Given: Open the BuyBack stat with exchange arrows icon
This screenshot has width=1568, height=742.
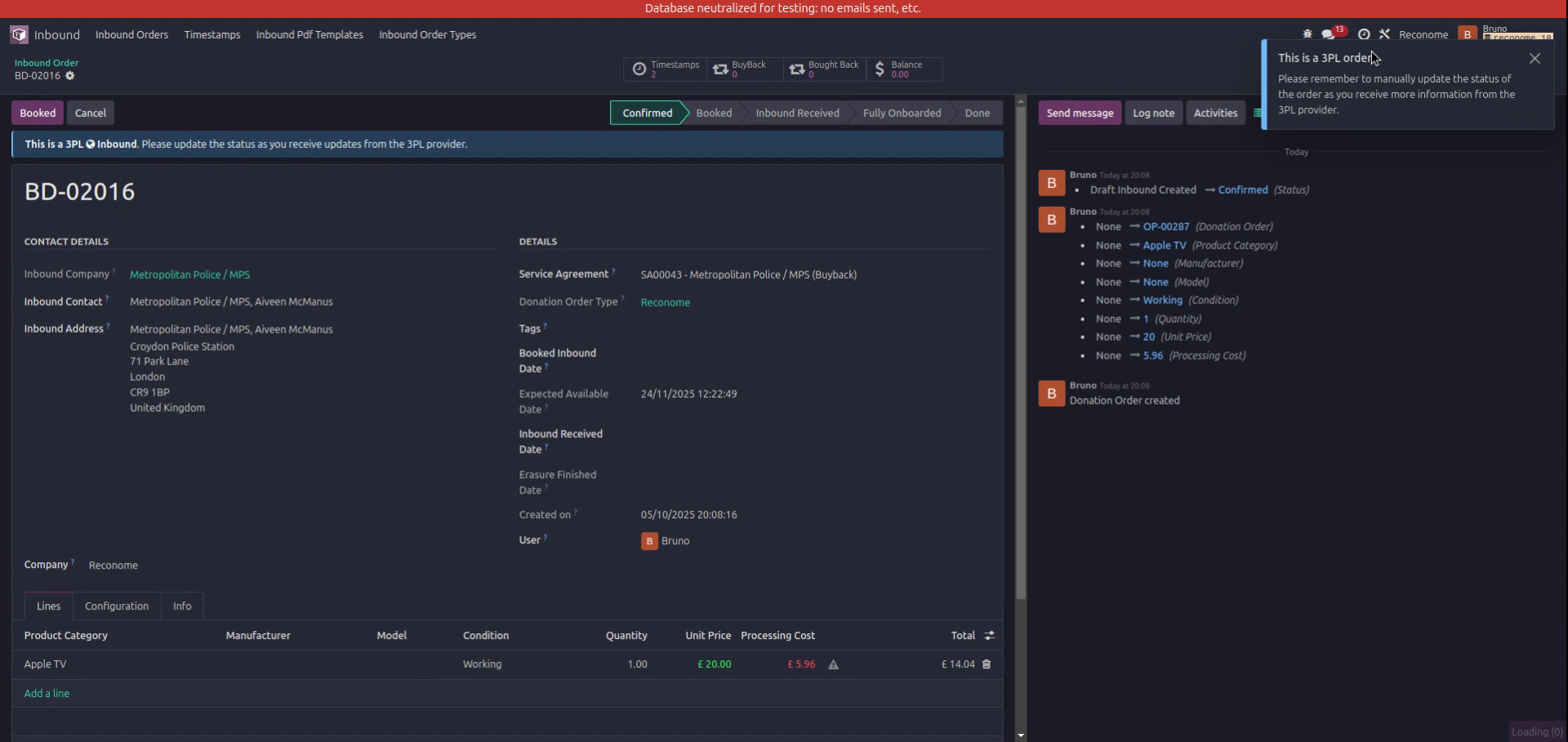Looking at the screenshot, I should point(742,69).
